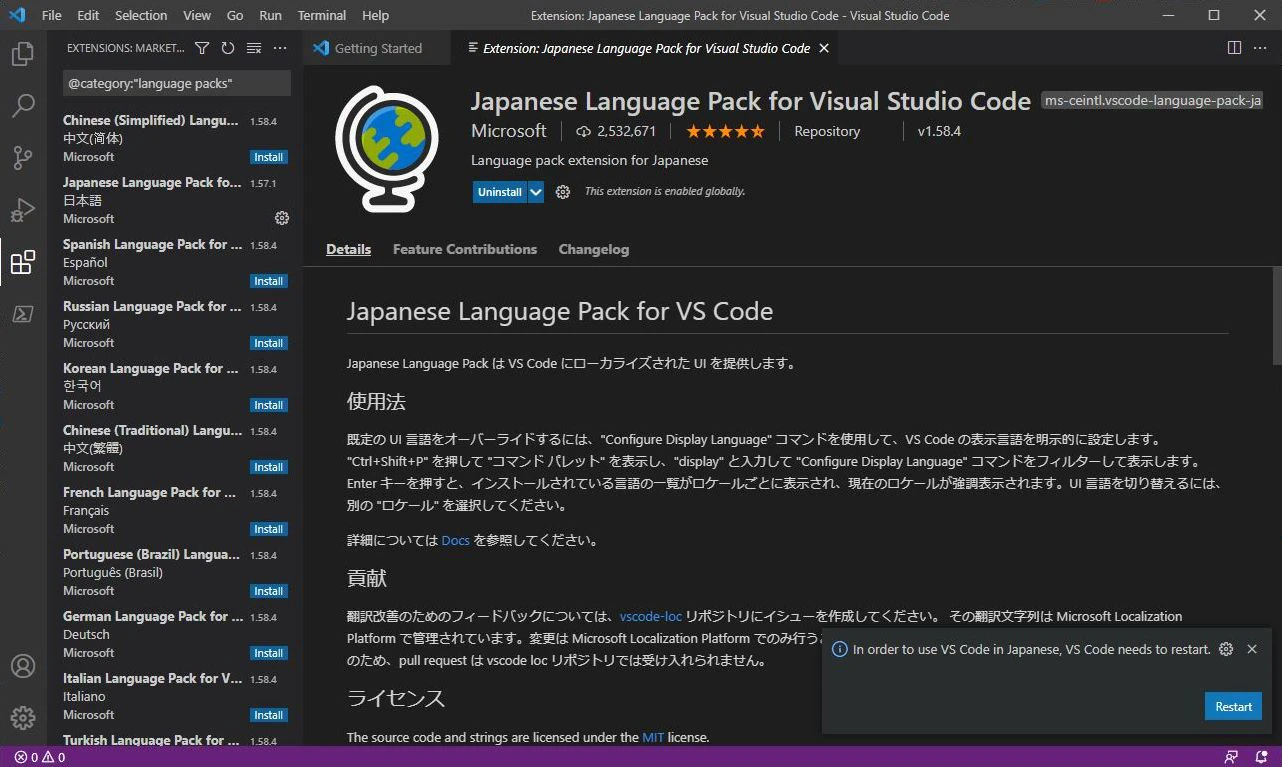
Task: Install the French Language Pack
Action: [x=268, y=529]
